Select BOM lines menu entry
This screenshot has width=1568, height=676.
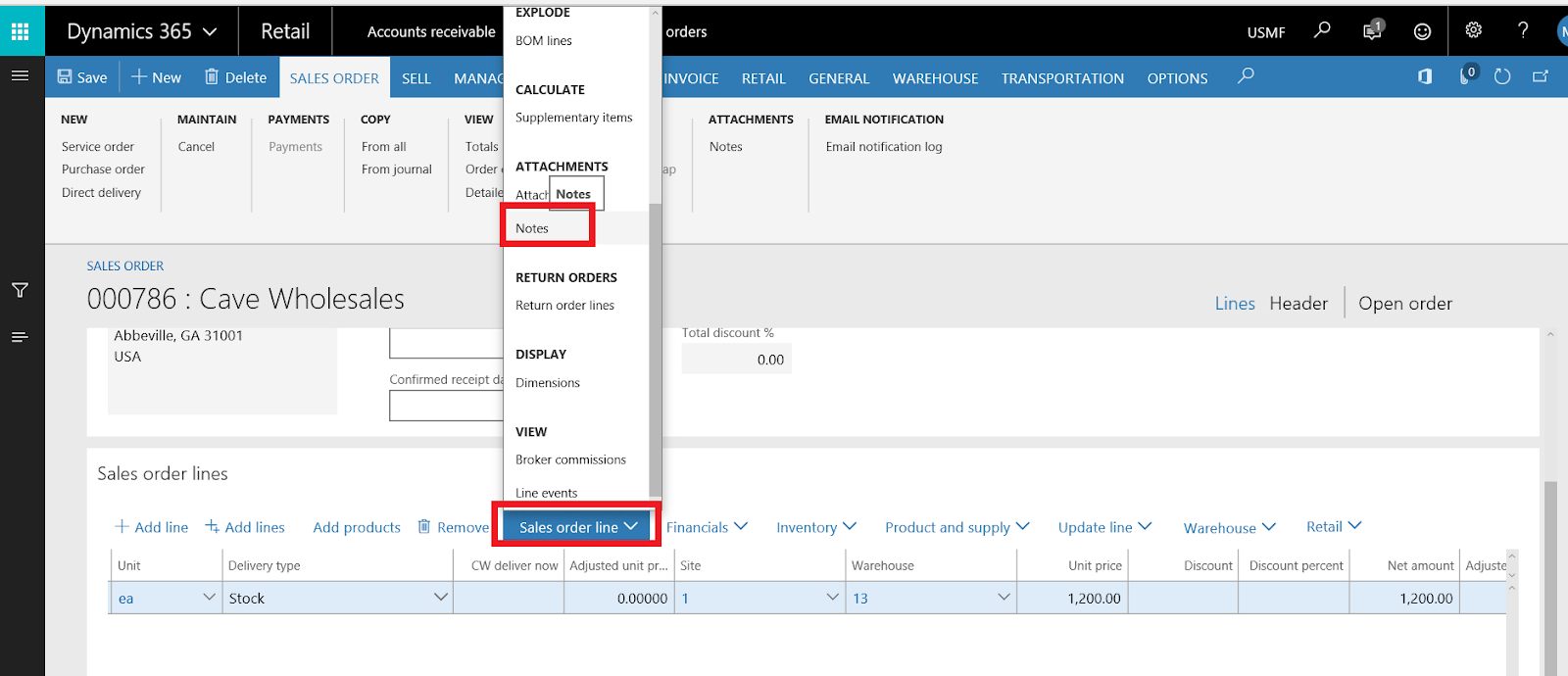[544, 40]
